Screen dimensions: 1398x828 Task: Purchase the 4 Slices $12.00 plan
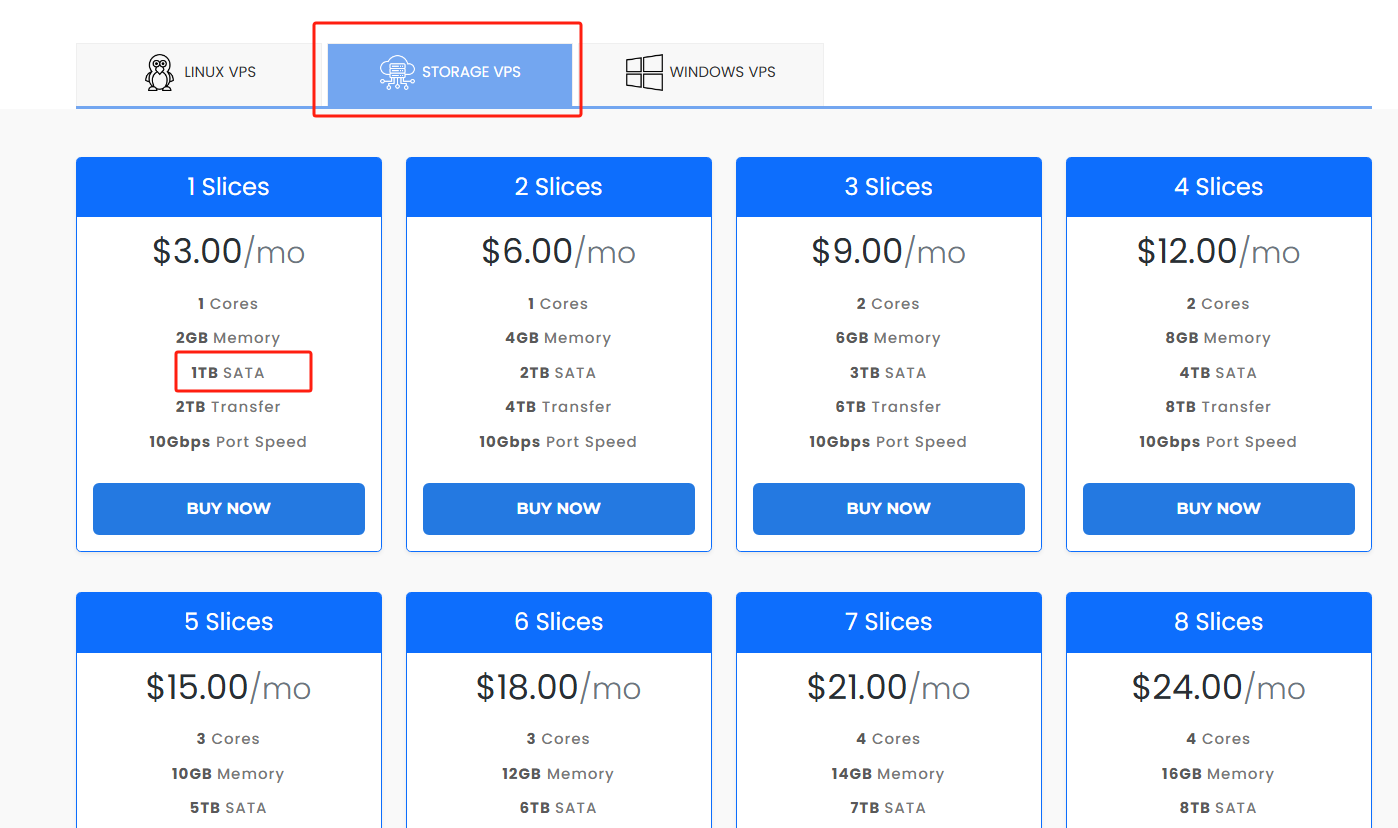1218,508
